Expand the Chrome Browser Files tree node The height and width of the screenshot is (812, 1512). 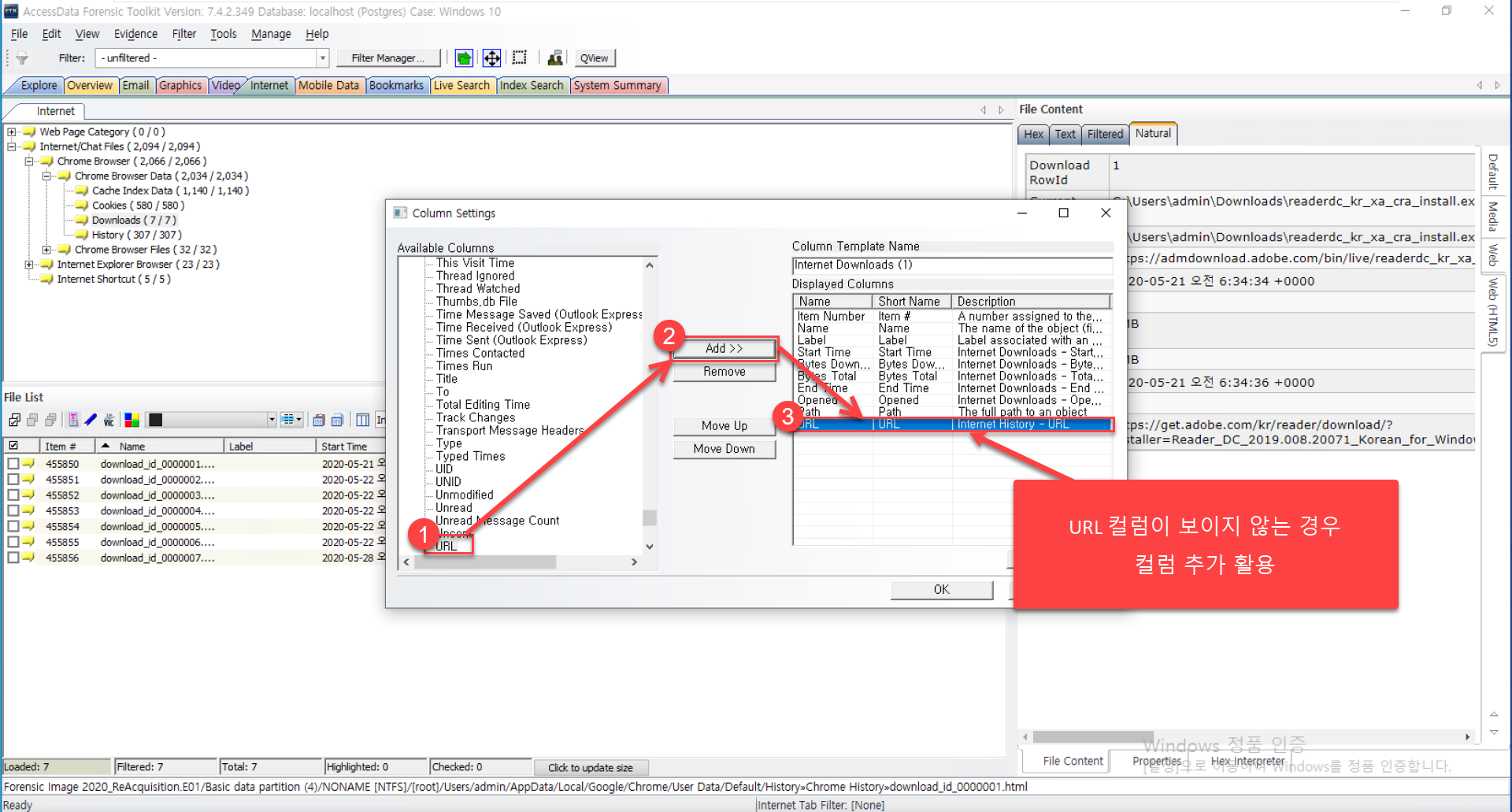pos(46,250)
